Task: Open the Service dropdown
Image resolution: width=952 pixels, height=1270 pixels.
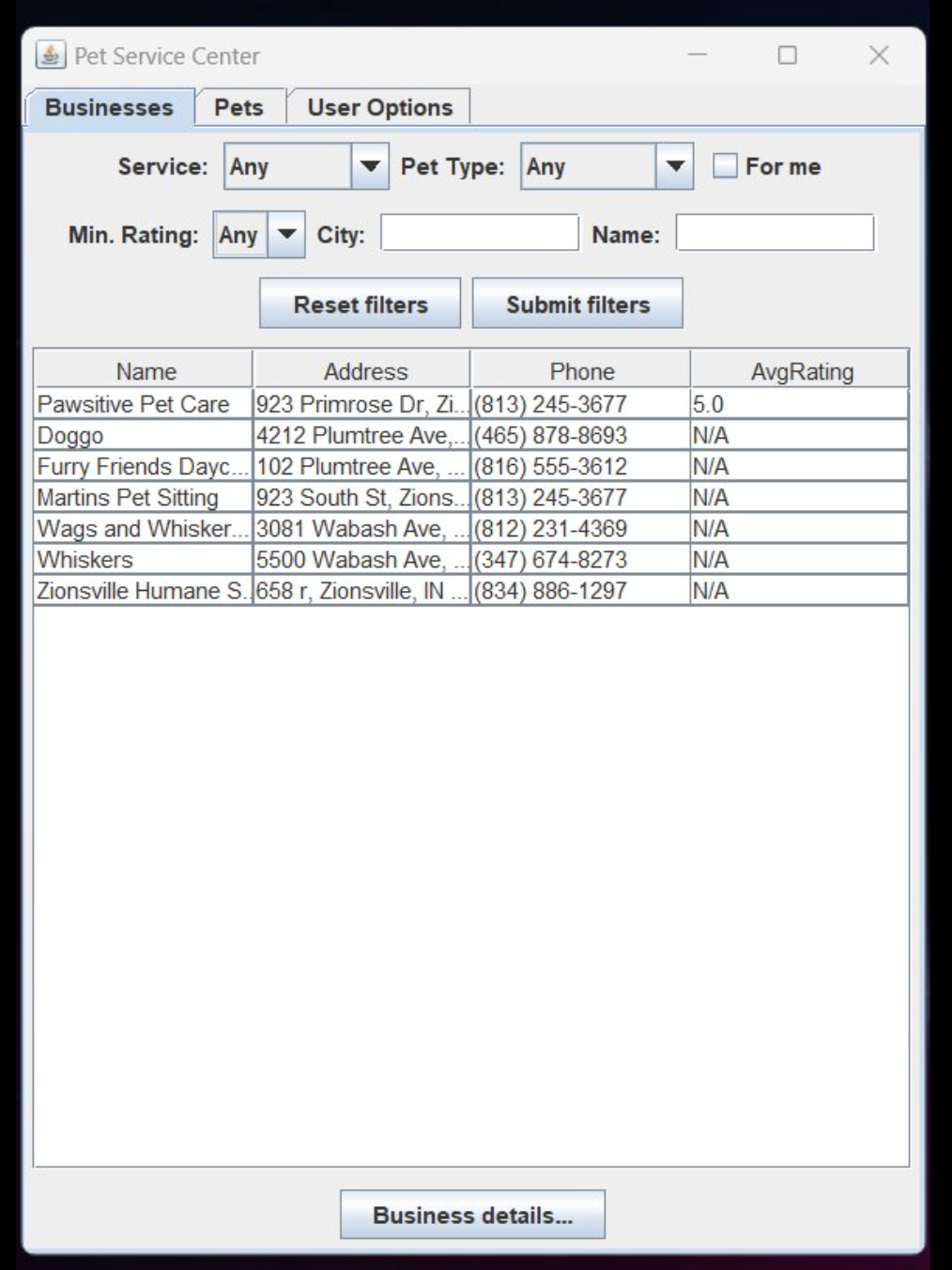Action: (370, 166)
